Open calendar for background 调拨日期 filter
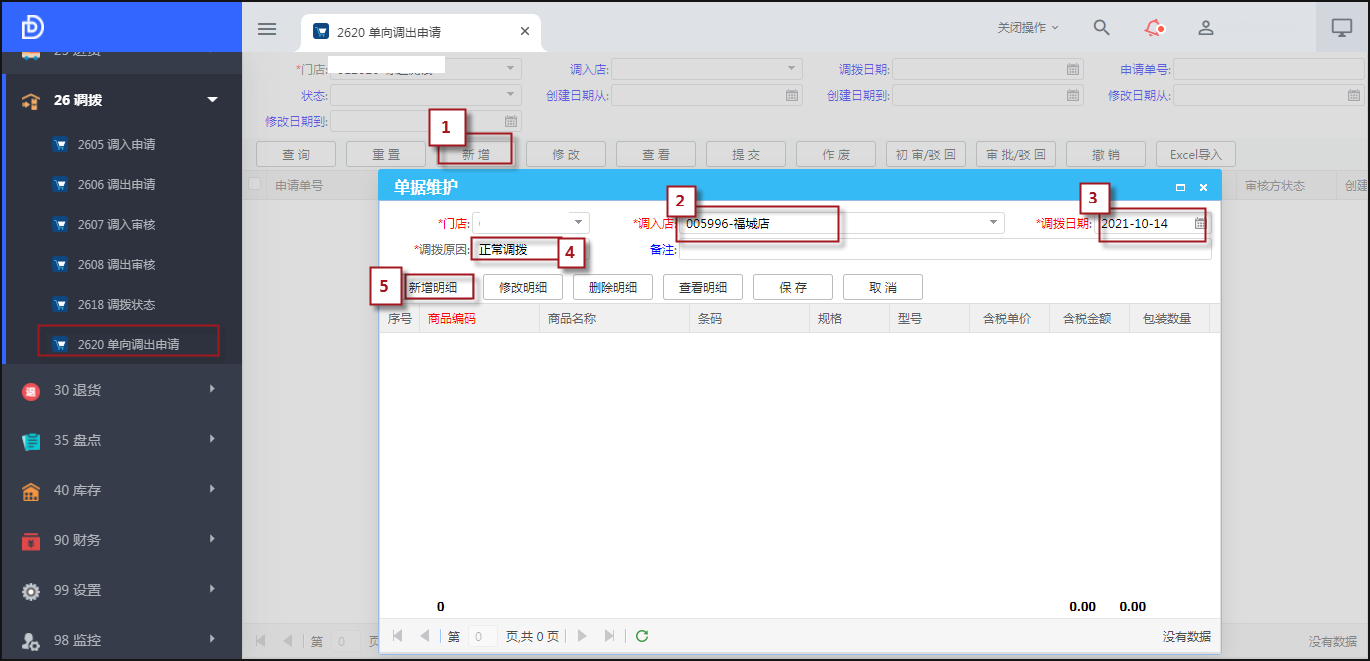Screen dimensions: 1370x661 [x=1072, y=69]
